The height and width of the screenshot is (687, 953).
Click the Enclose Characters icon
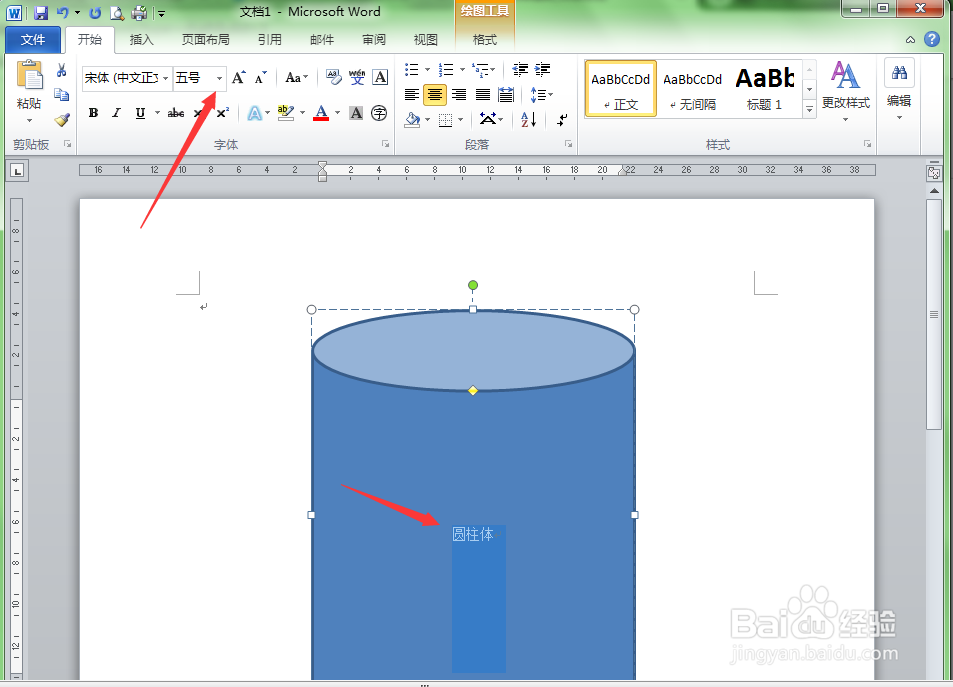click(379, 113)
